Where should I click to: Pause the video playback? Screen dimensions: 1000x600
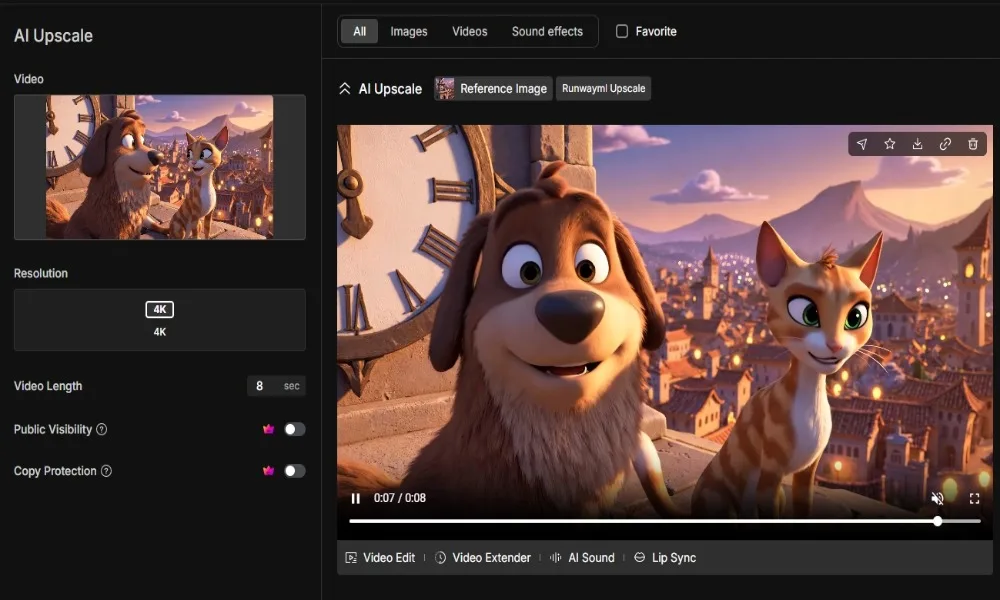(356, 498)
